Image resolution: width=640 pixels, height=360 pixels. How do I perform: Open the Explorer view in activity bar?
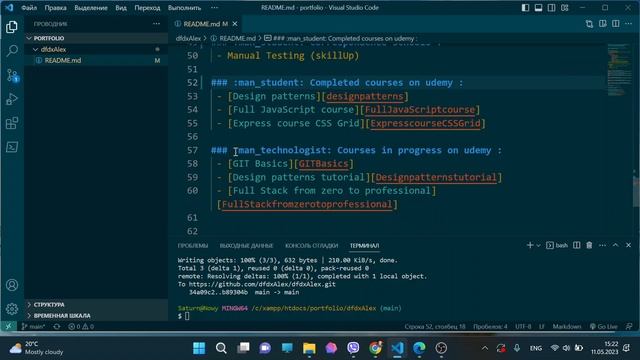click(12, 27)
